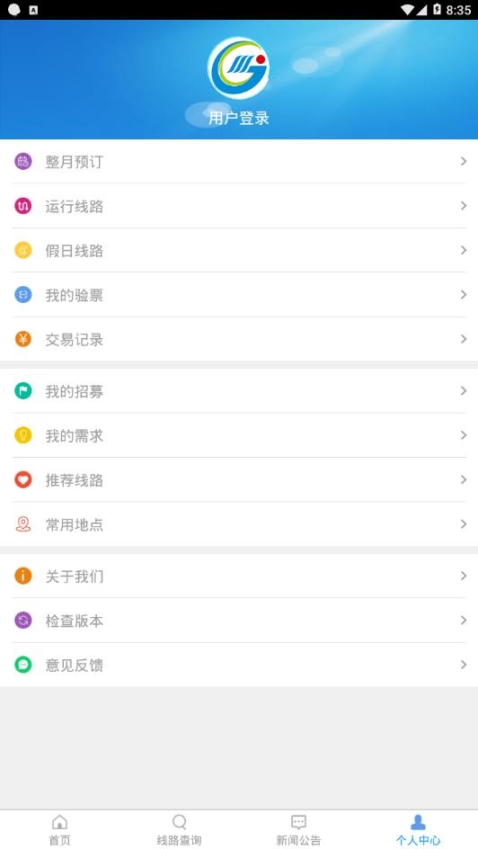Image resolution: width=478 pixels, height=849 pixels.
Task: Tap the green flag icon for 我的招募
Action: click(23, 391)
